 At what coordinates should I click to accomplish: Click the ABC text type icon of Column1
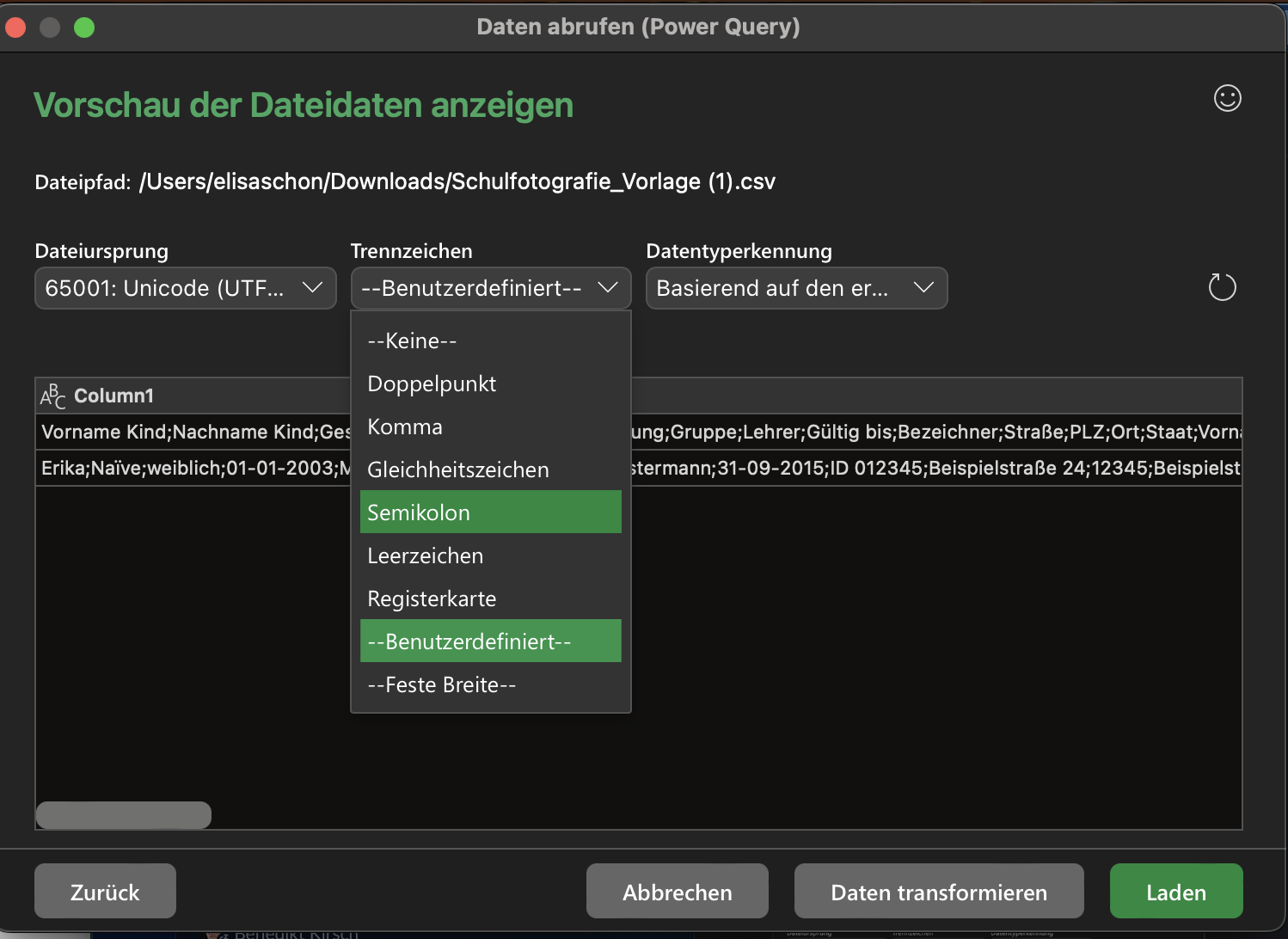point(52,396)
